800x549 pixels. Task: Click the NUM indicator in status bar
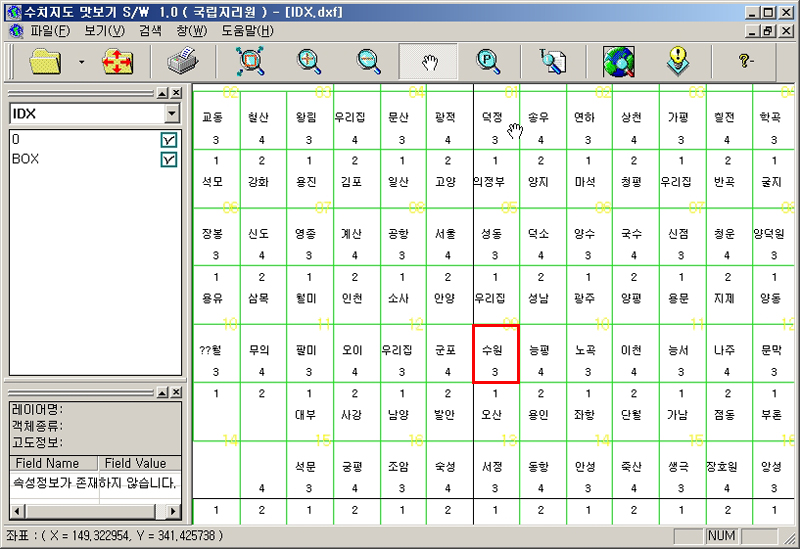click(721, 536)
